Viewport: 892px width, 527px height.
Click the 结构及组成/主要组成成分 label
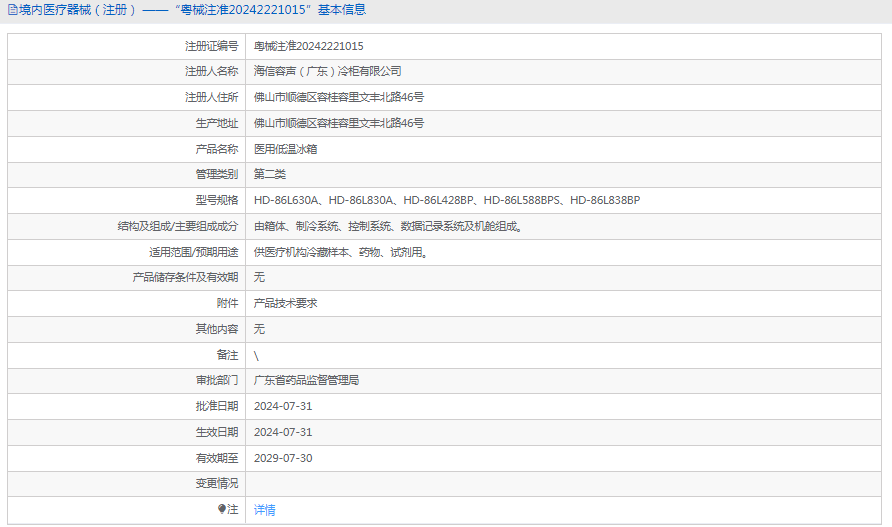point(178,227)
